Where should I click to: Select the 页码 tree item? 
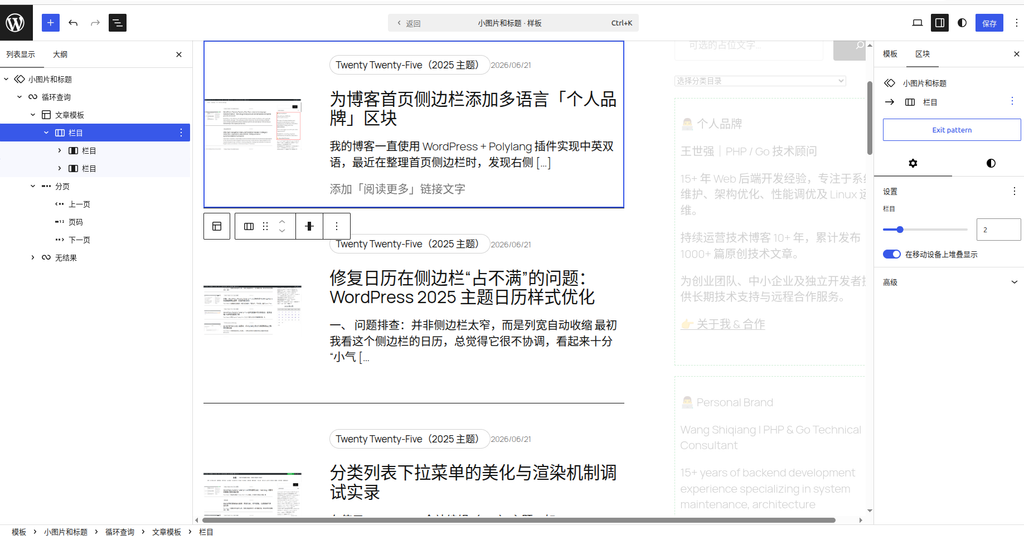tap(75, 222)
